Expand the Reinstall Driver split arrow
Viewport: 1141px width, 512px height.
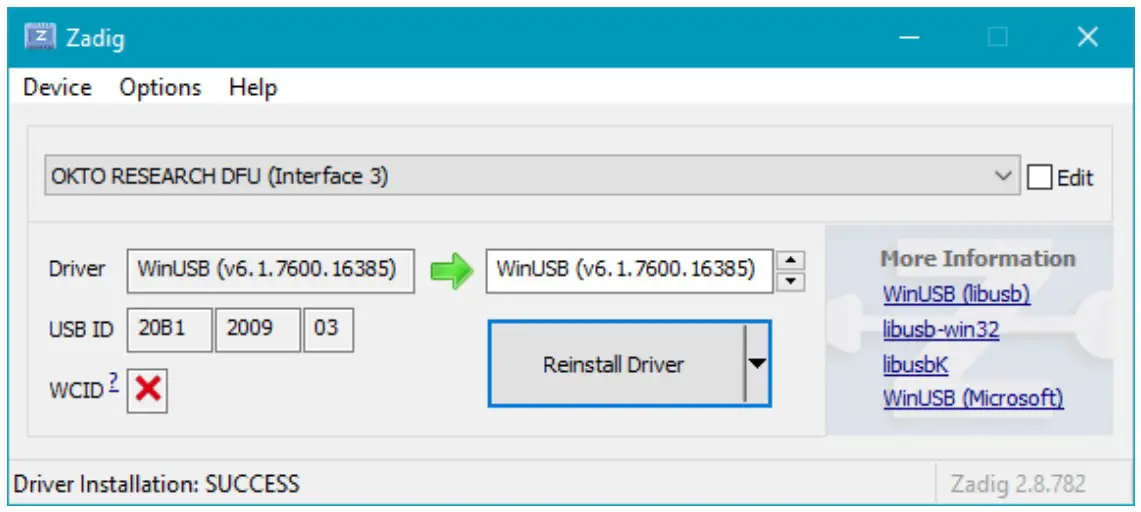pos(758,364)
